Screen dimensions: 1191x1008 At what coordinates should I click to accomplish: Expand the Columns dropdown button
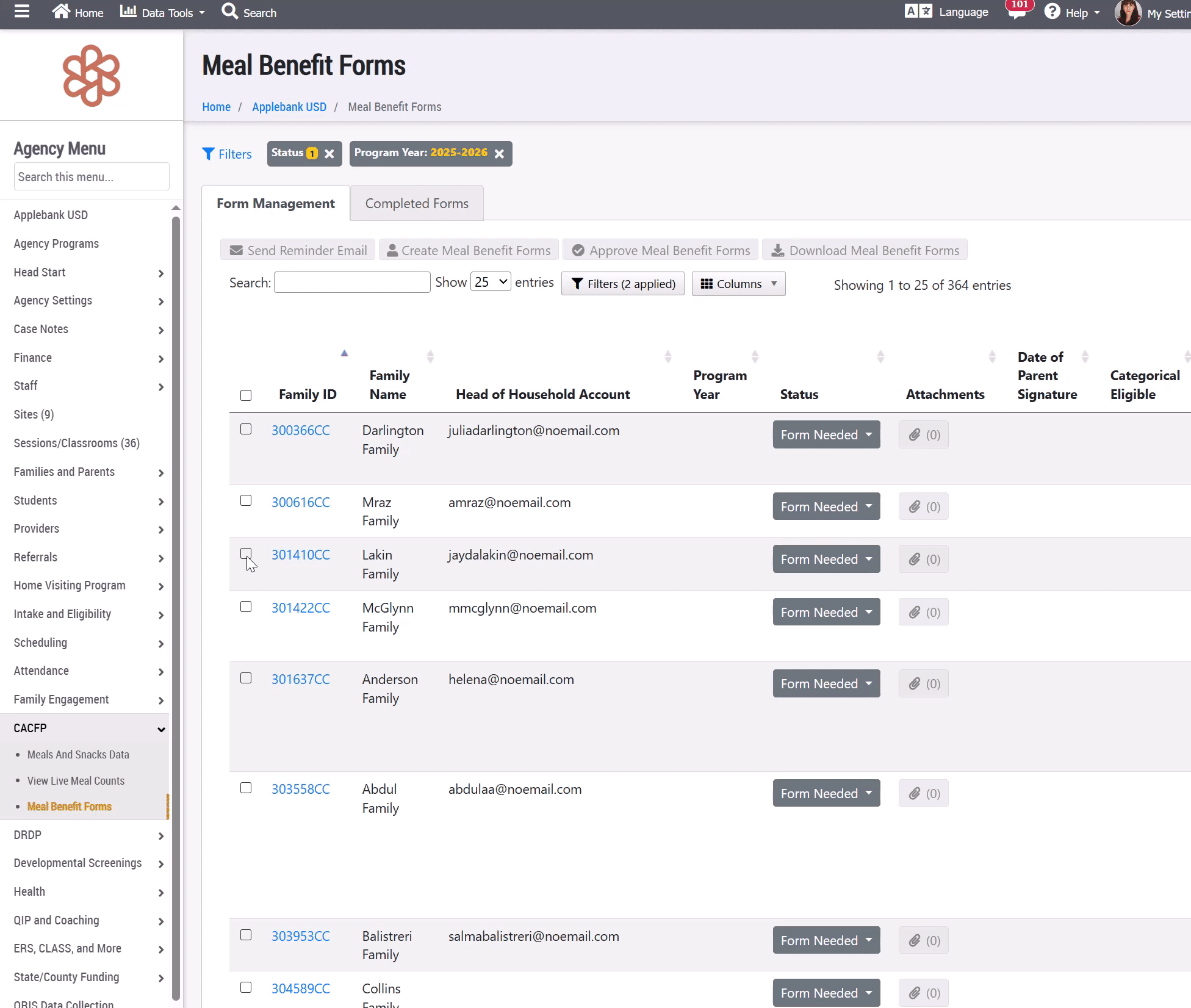[x=738, y=284]
